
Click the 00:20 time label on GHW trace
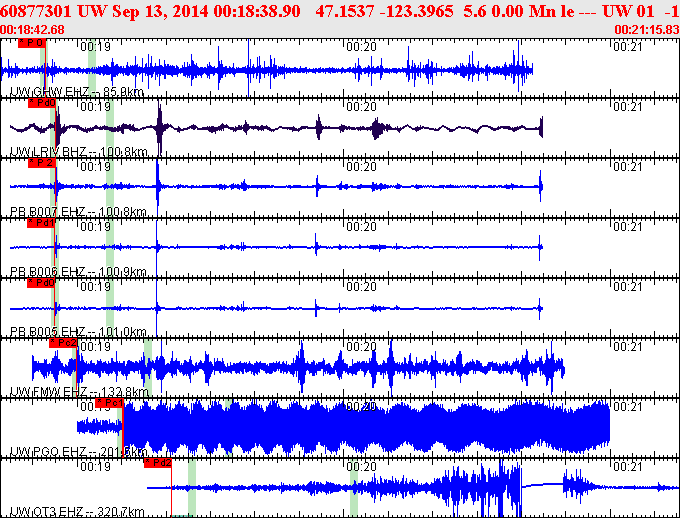tap(361, 46)
